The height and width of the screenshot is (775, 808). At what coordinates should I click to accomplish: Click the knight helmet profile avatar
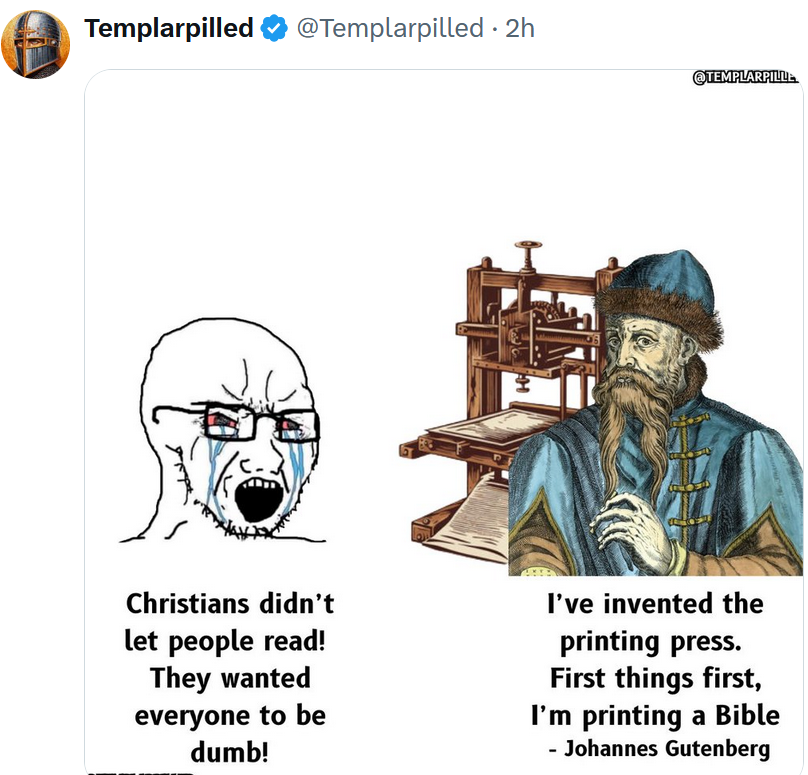click(x=36, y=45)
